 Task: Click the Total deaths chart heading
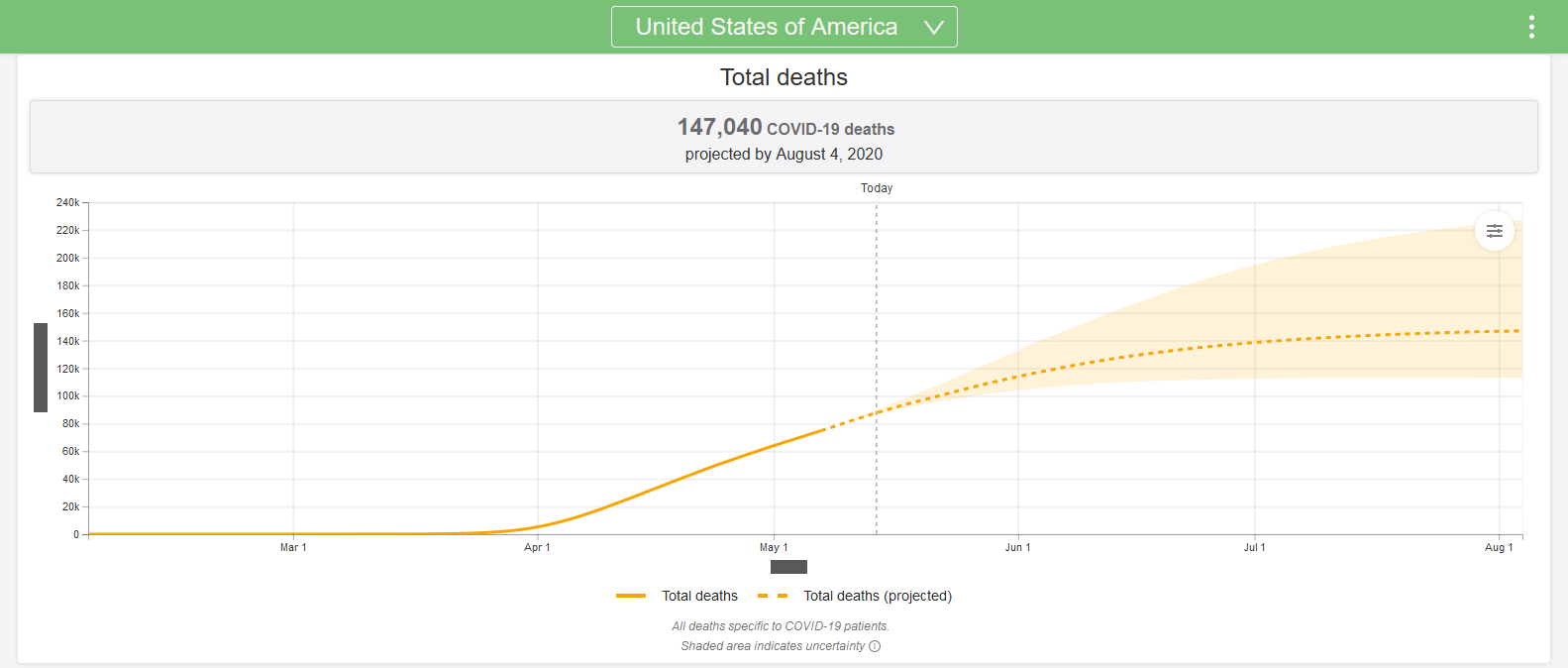coord(784,77)
